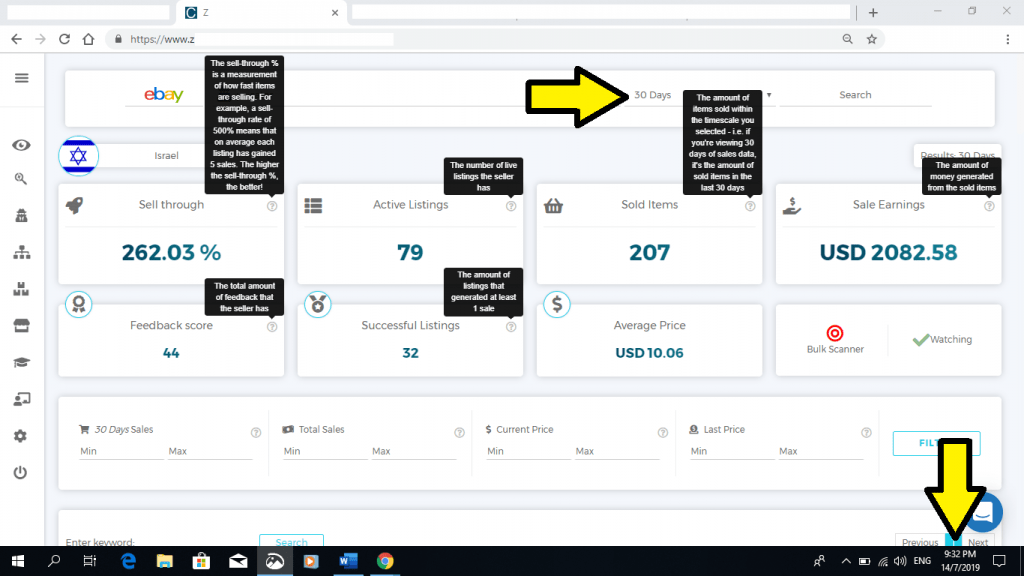This screenshot has height=576, width=1024.
Task: Click the top Search input field
Action: [x=855, y=95]
